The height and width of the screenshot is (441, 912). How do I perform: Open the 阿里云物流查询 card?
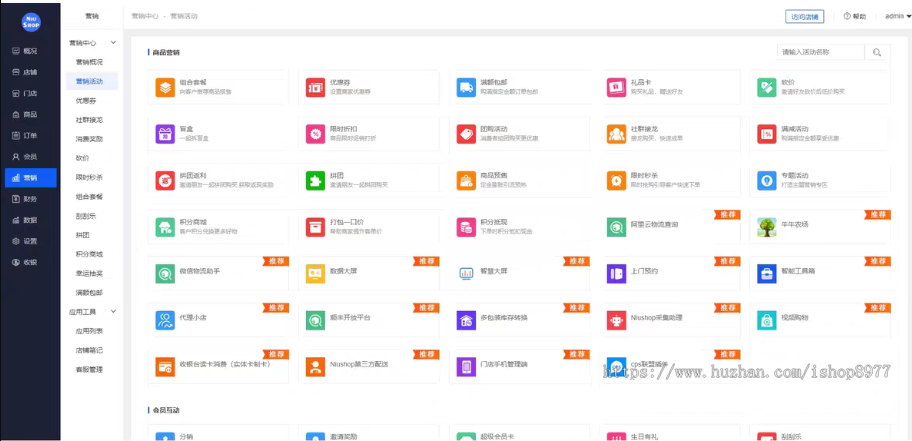(670, 226)
